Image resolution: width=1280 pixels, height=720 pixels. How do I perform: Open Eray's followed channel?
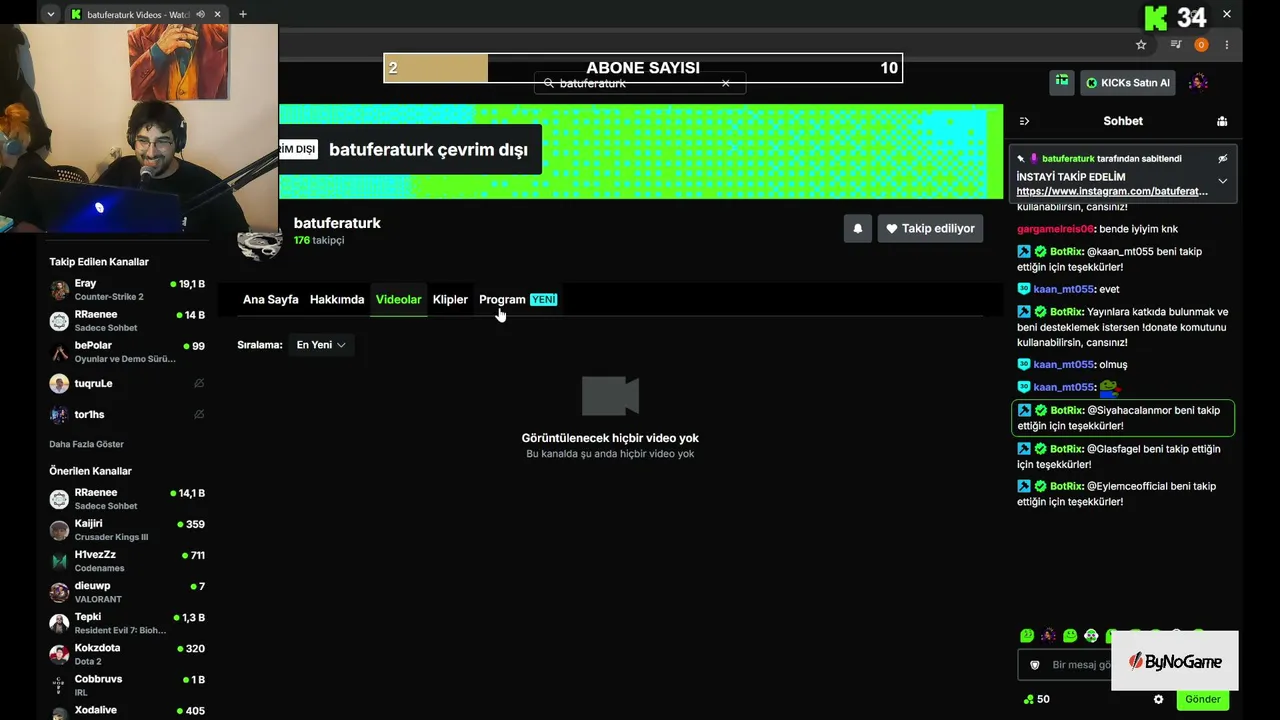pyautogui.click(x=127, y=290)
